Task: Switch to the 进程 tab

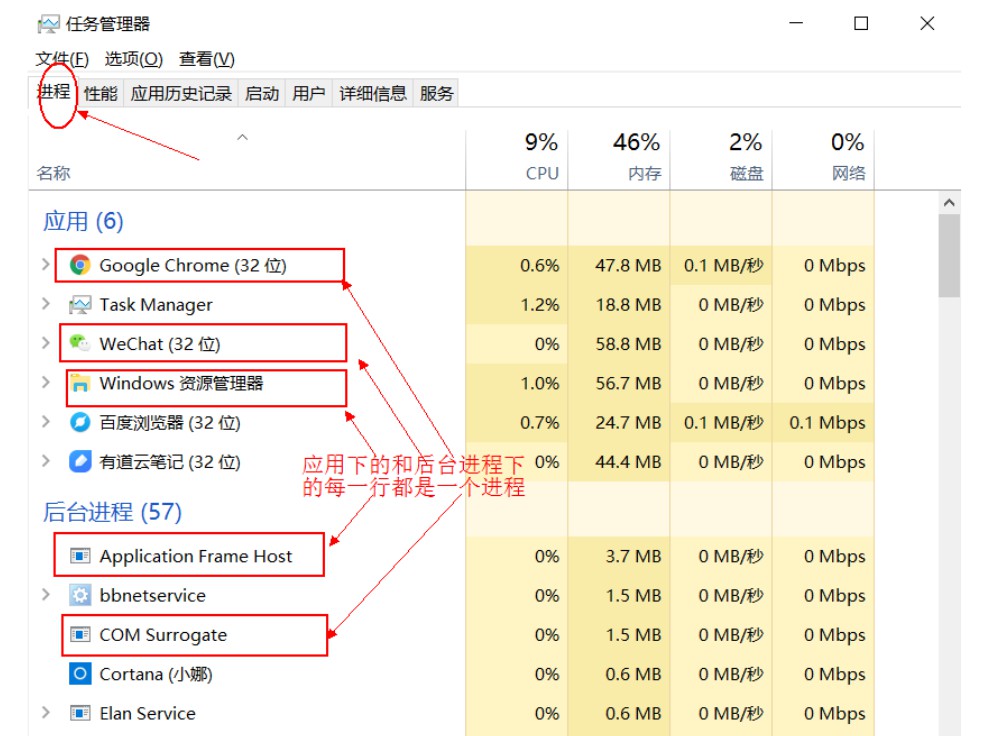Action: pyautogui.click(x=54, y=92)
